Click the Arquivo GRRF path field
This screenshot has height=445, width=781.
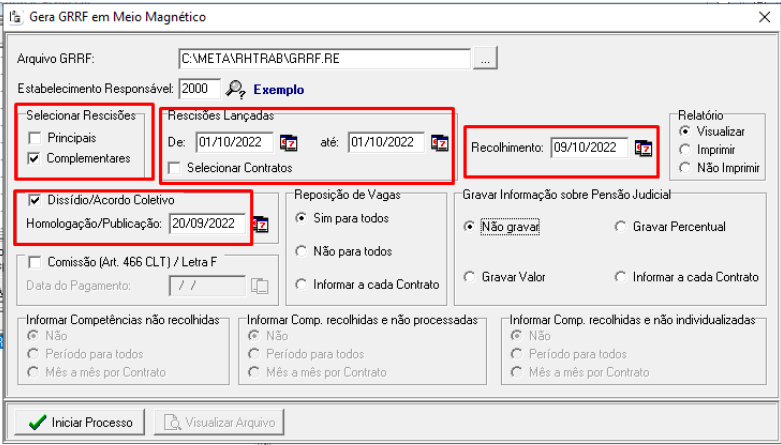tap(324, 59)
